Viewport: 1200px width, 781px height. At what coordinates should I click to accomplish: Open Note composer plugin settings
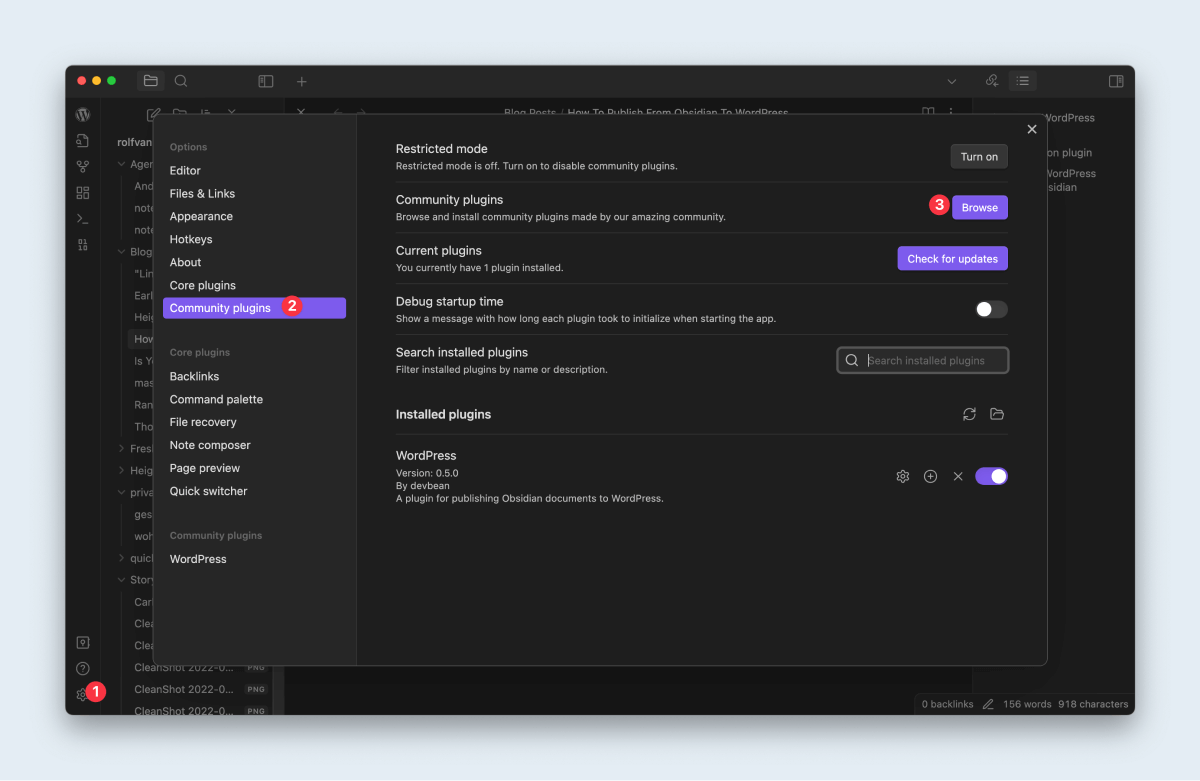(254, 446)
